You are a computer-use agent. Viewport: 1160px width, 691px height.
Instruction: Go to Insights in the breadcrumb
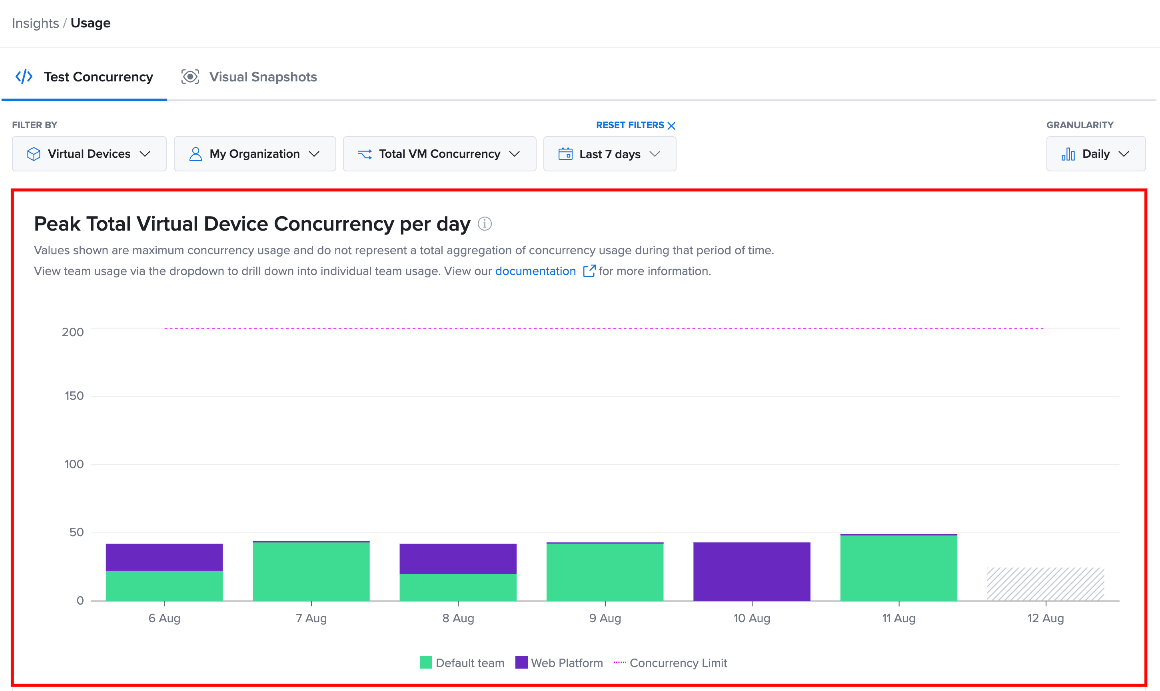pos(36,23)
